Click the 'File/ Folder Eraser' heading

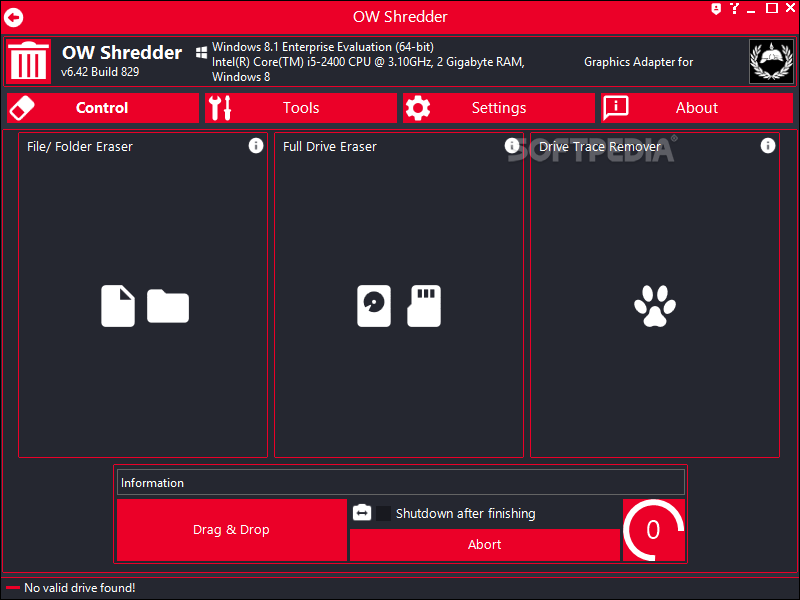coord(80,147)
